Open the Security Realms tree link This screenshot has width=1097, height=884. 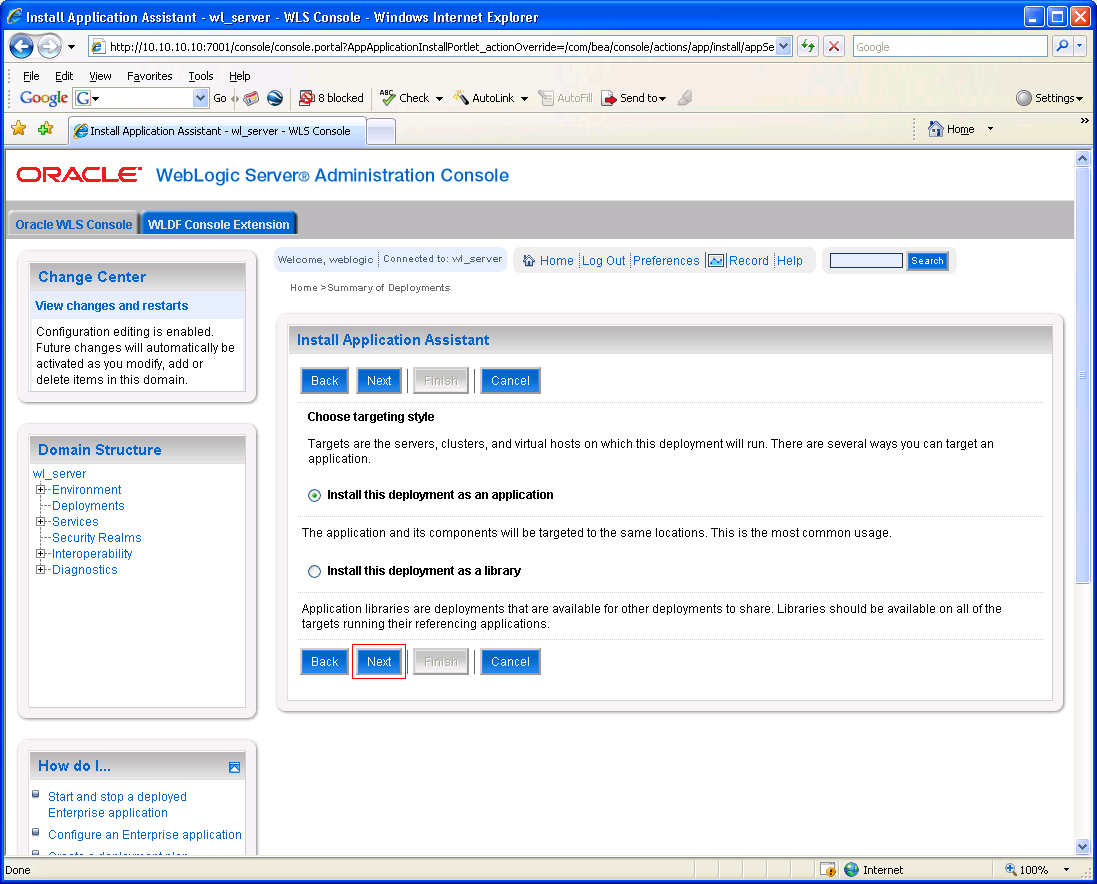pyautogui.click(x=97, y=538)
